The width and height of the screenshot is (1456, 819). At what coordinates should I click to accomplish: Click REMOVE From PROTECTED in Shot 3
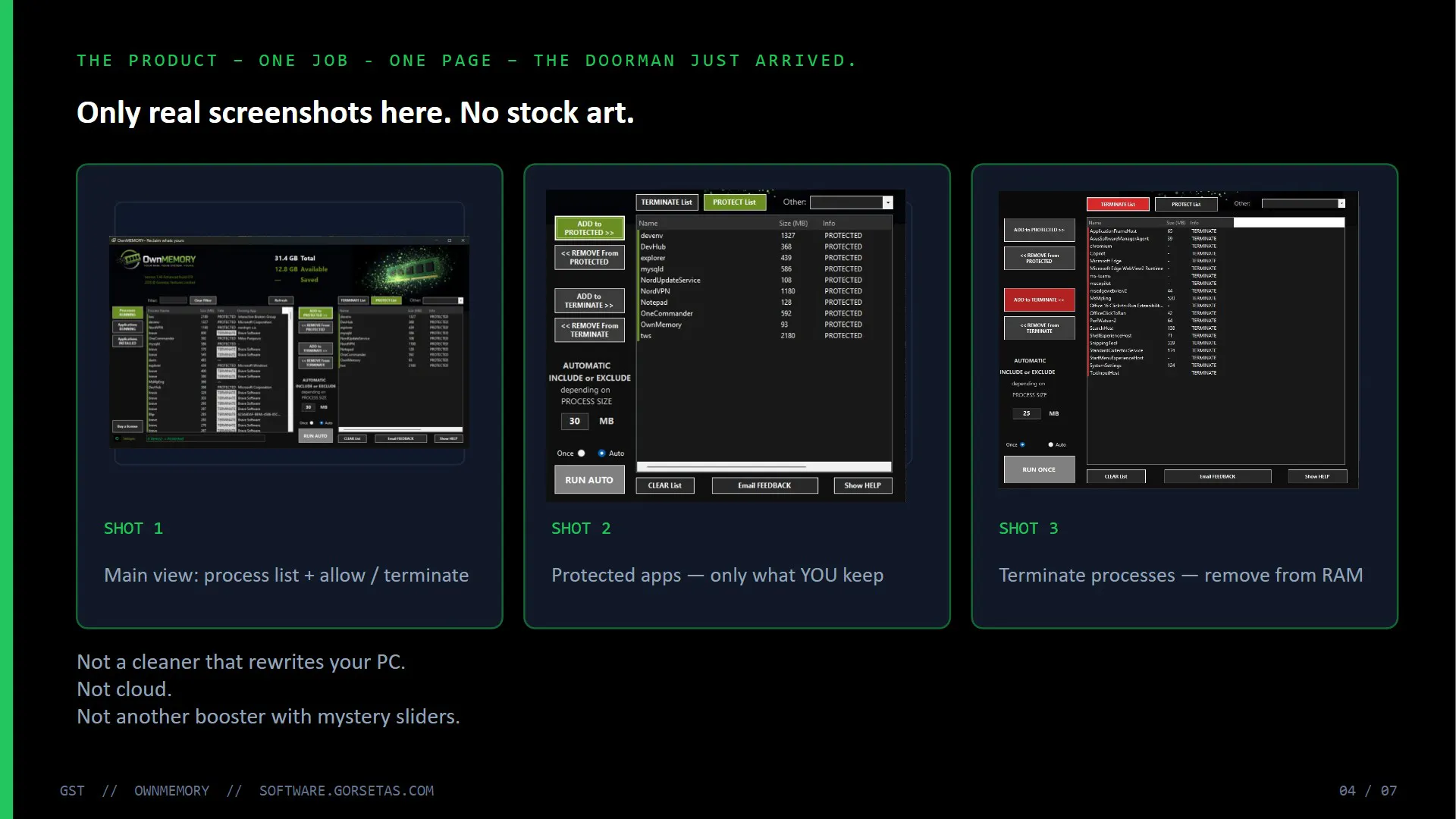click(1040, 259)
